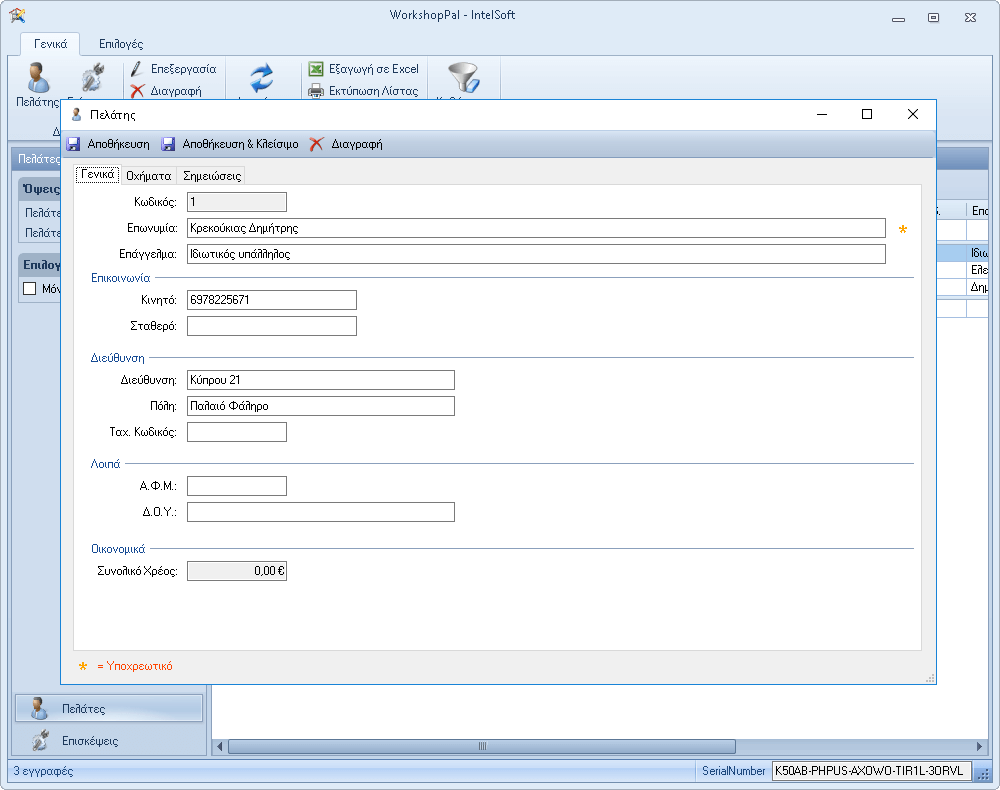Toggle the Μόν... checkbox in left panel

29,288
